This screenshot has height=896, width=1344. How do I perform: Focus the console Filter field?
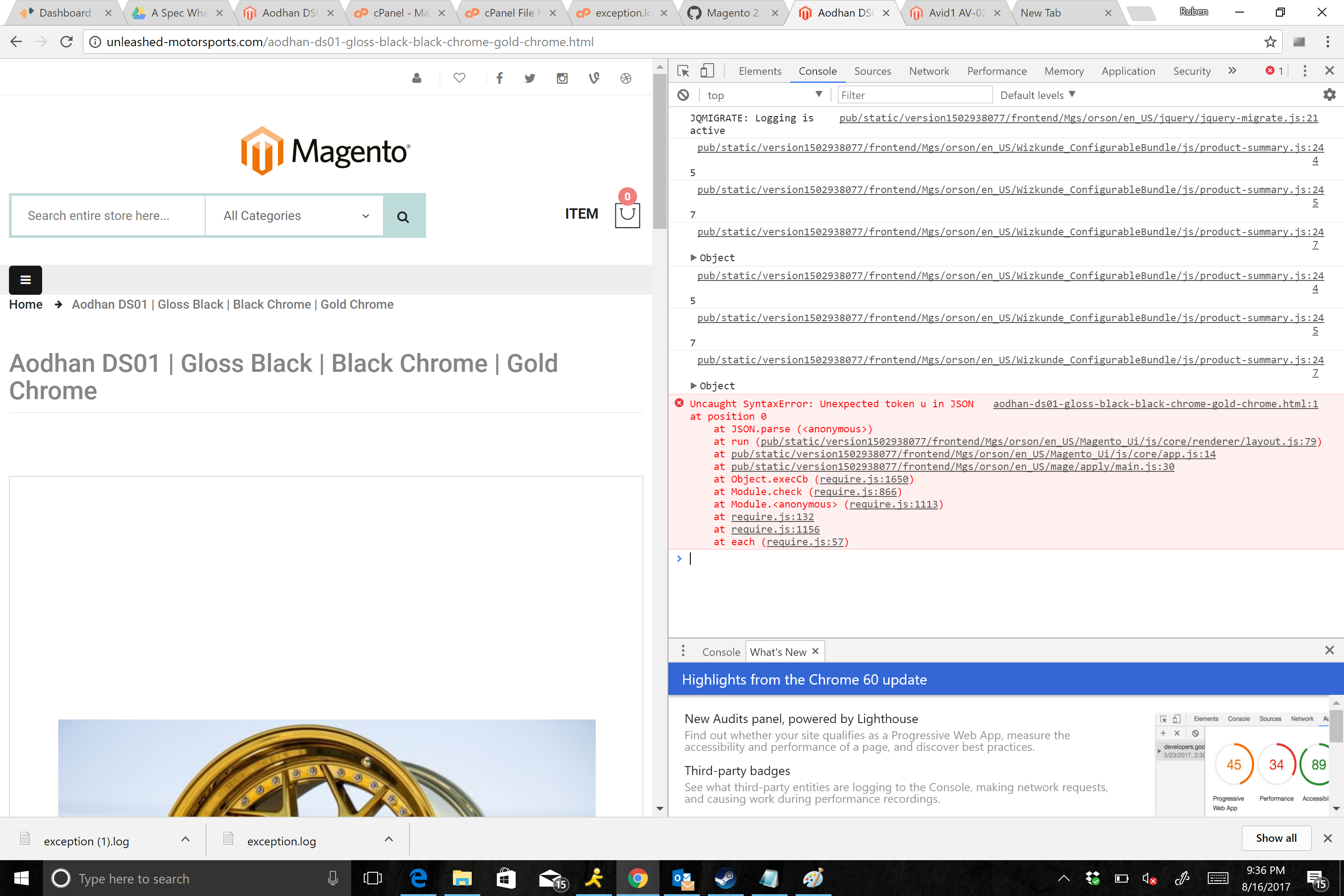click(914, 95)
